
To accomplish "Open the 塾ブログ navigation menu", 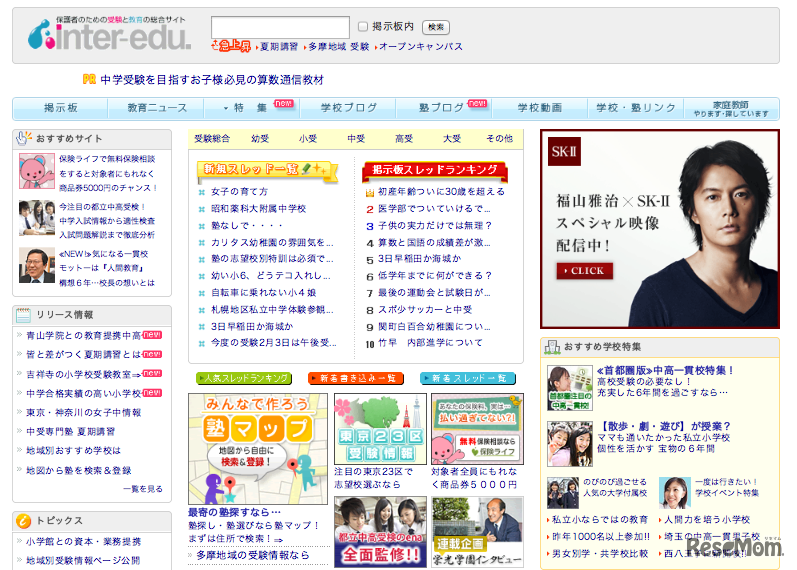I will click(441, 108).
